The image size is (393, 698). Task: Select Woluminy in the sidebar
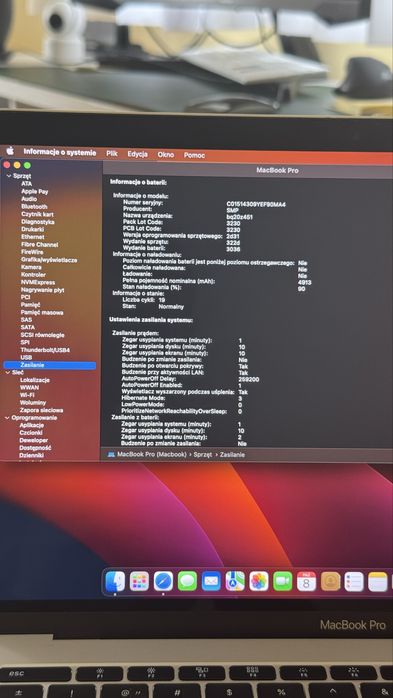pos(33,403)
